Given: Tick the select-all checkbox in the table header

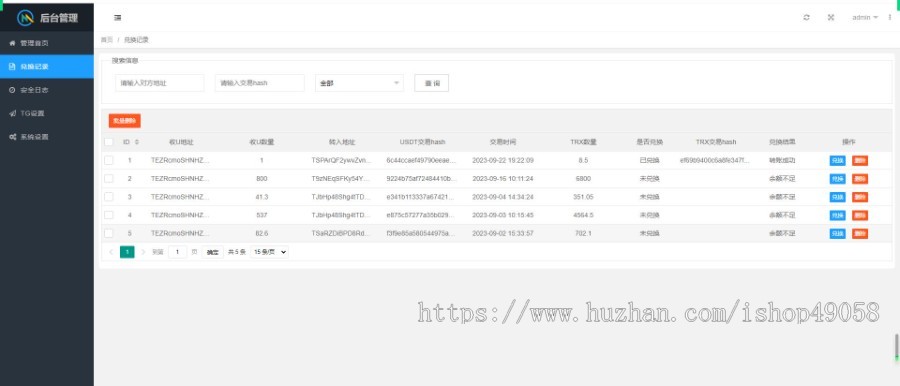Looking at the screenshot, I should click(x=108, y=142).
